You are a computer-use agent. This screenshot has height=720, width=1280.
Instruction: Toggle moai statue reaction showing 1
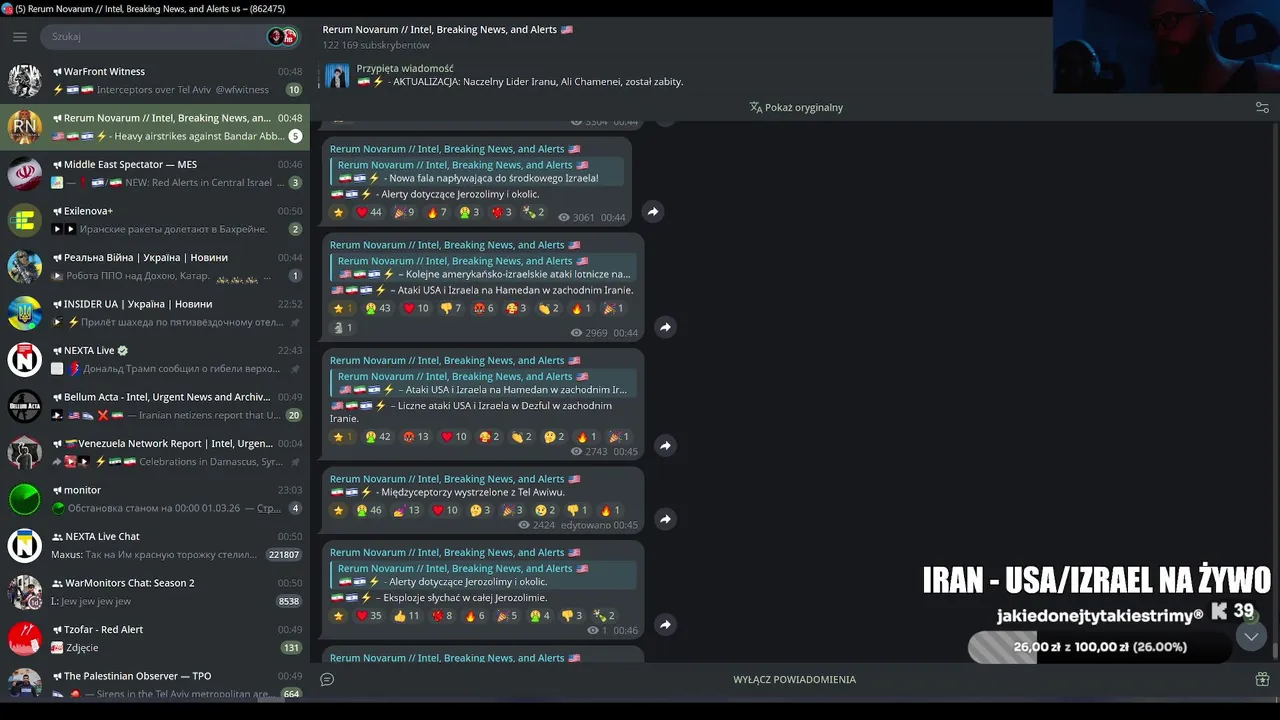[x=343, y=328]
